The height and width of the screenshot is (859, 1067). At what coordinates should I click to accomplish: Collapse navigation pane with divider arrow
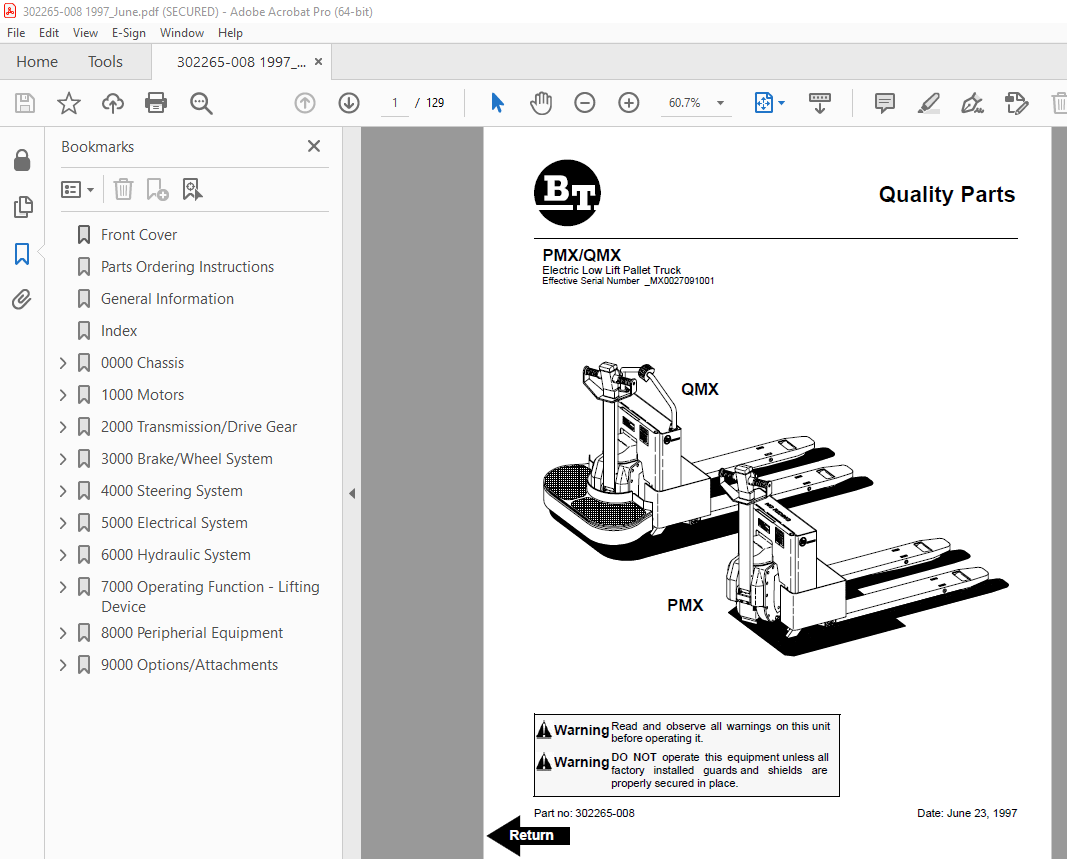[x=352, y=493]
